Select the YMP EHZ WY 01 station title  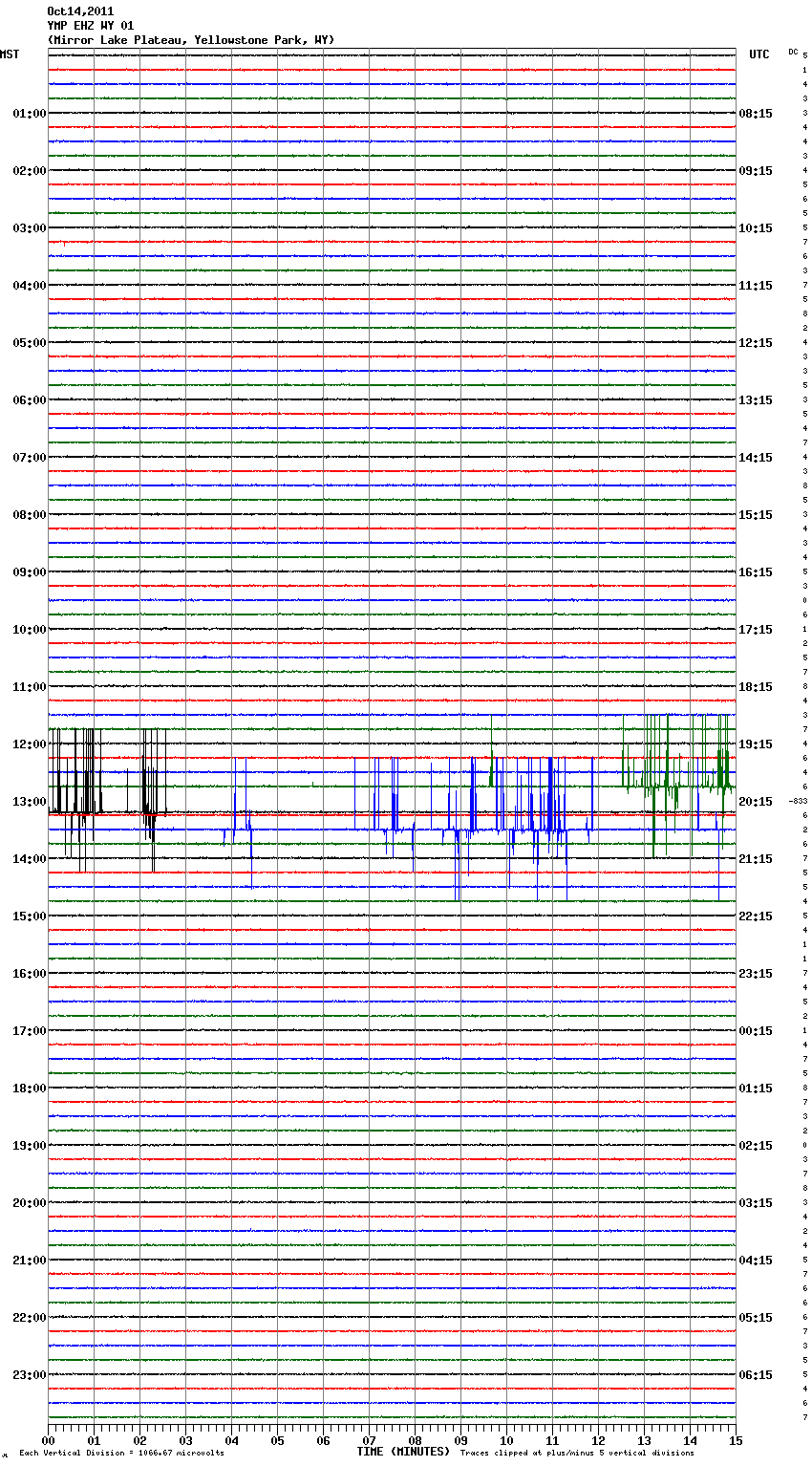pyautogui.click(x=91, y=26)
